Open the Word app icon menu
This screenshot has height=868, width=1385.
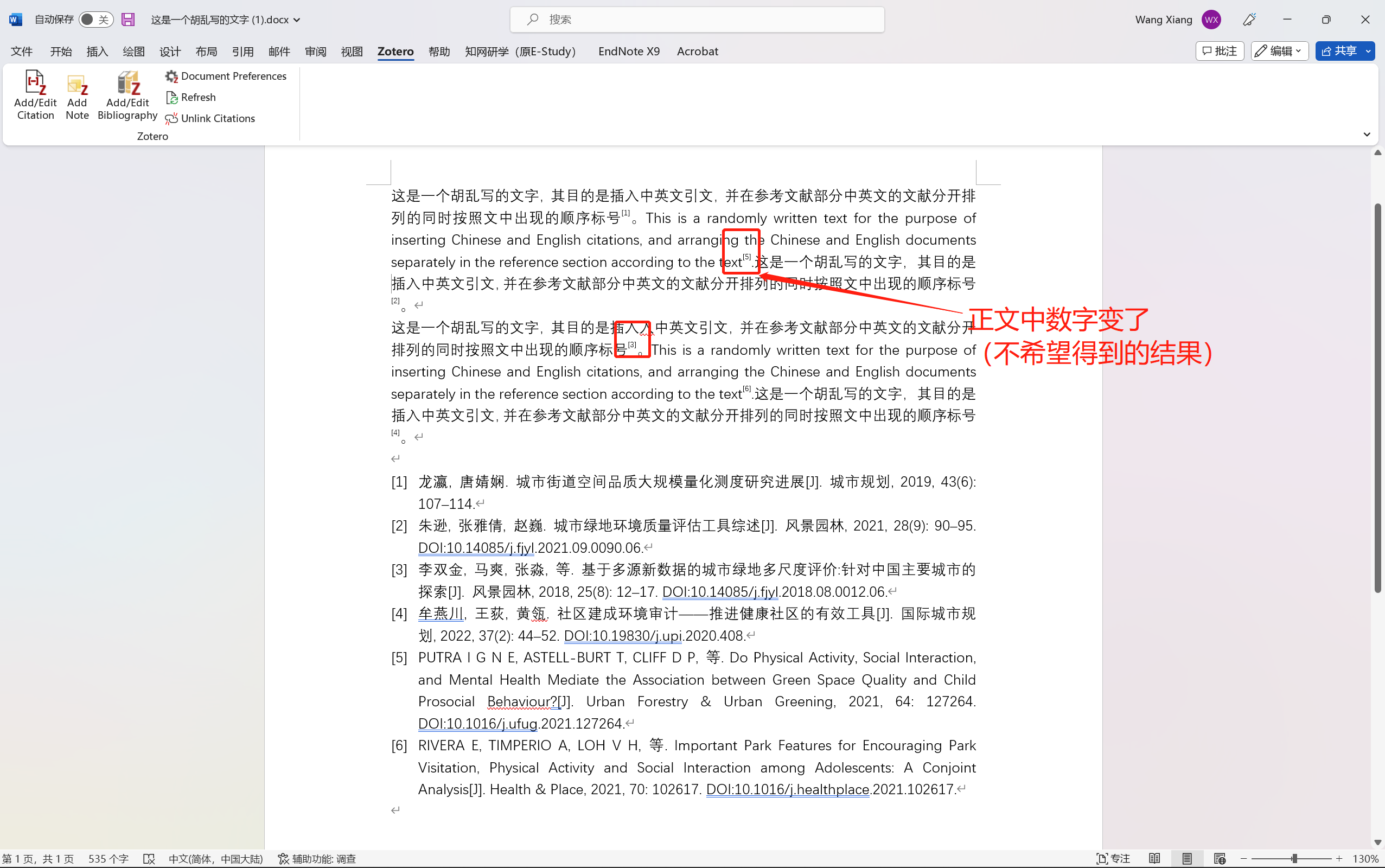[x=16, y=20]
